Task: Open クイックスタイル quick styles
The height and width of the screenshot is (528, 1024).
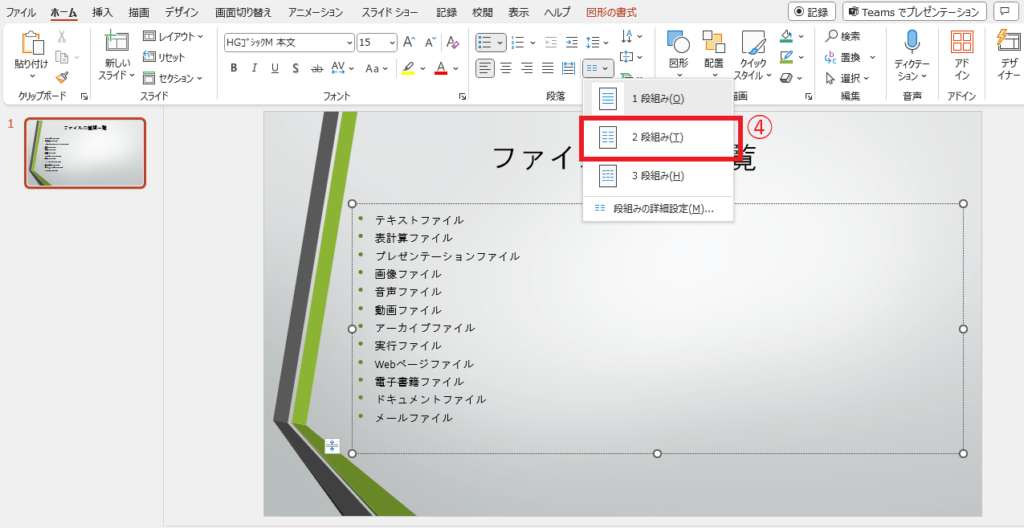Action: (x=754, y=56)
